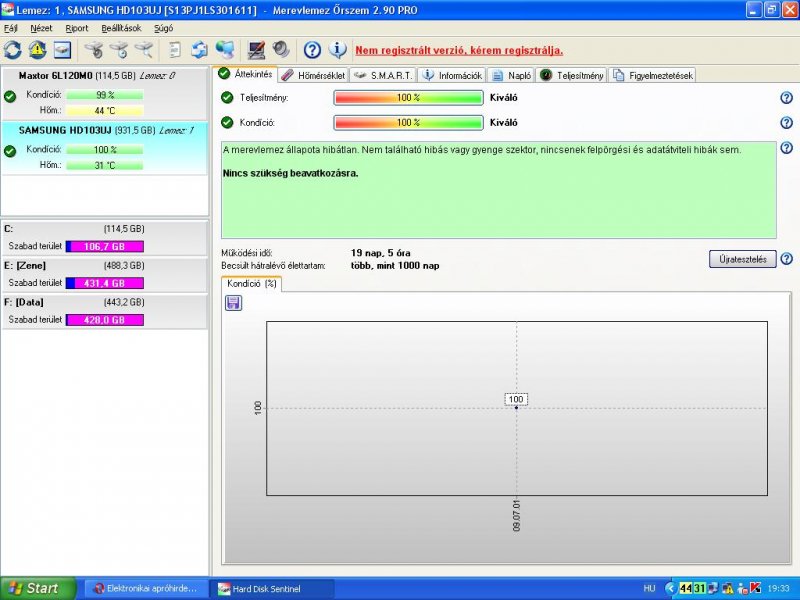Switch to the Figyelmeztetések tab

653,76
